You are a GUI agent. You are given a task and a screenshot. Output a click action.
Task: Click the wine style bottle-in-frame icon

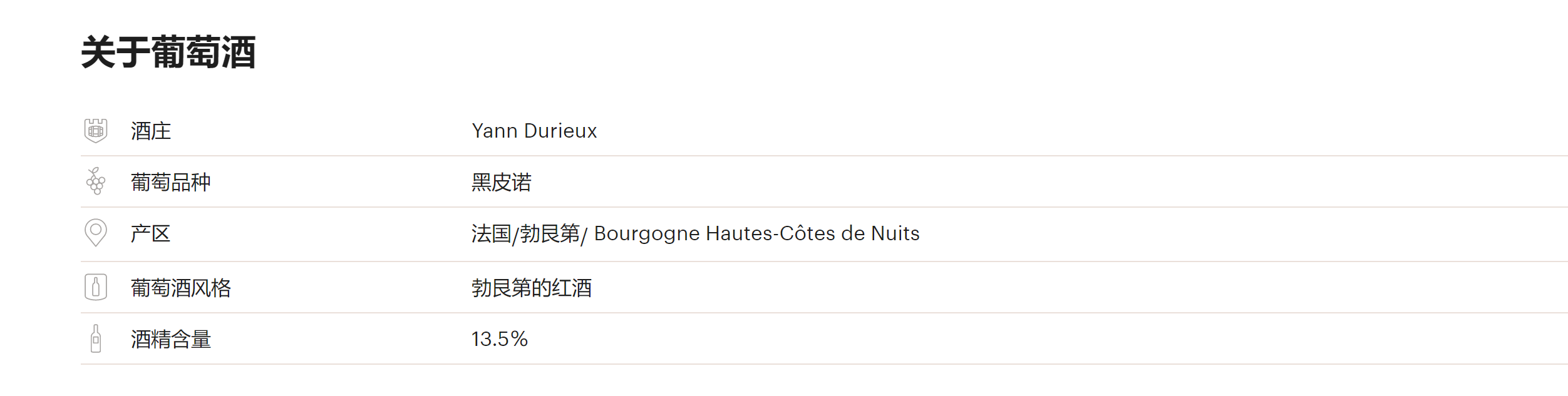pos(96,287)
